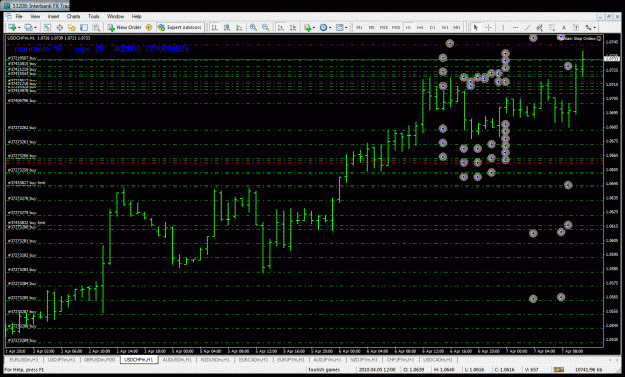The width and height of the screenshot is (625, 377).
Task: Open the Terminal panel icon
Action: (x=84, y=27)
